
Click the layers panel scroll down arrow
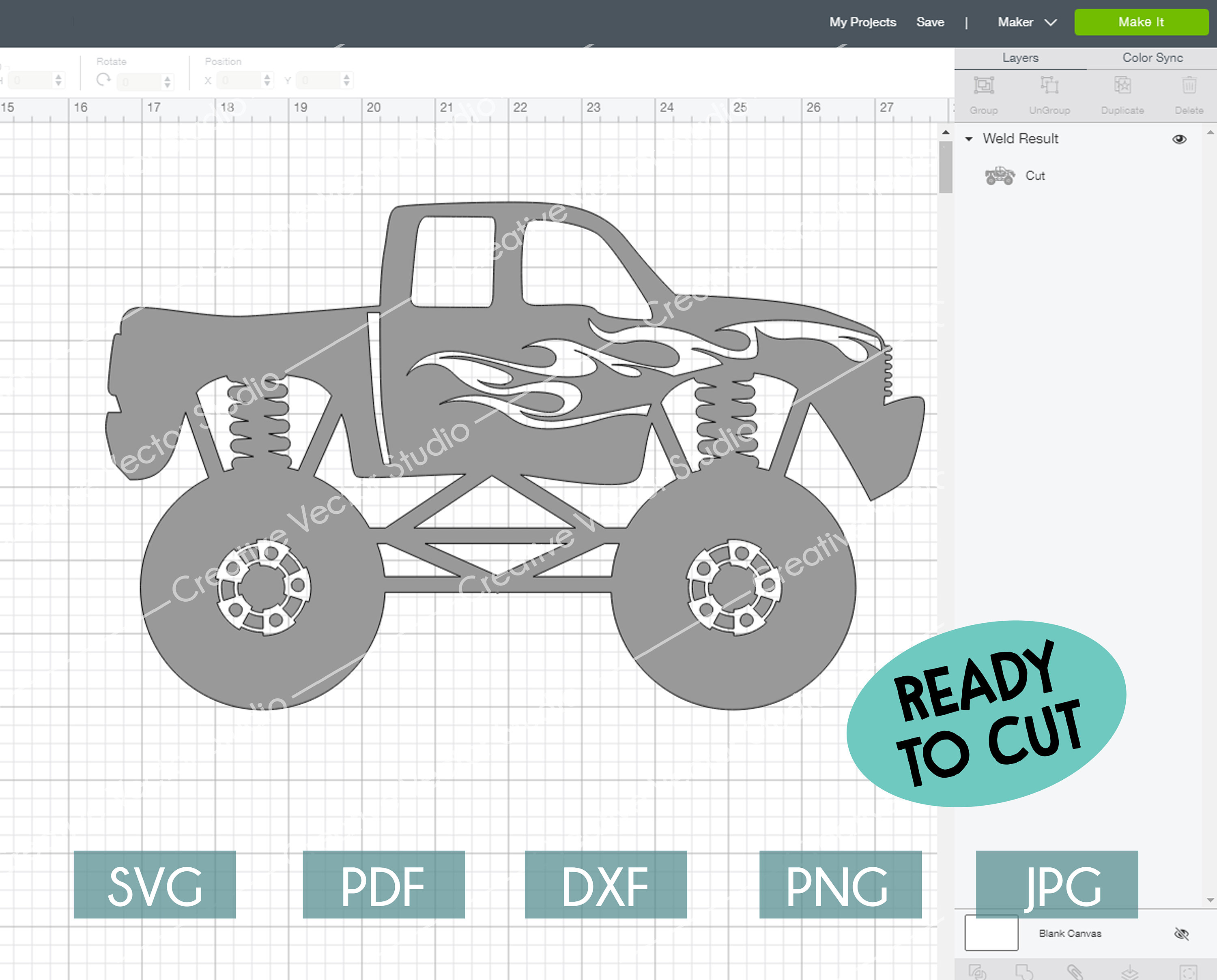[1210, 901]
